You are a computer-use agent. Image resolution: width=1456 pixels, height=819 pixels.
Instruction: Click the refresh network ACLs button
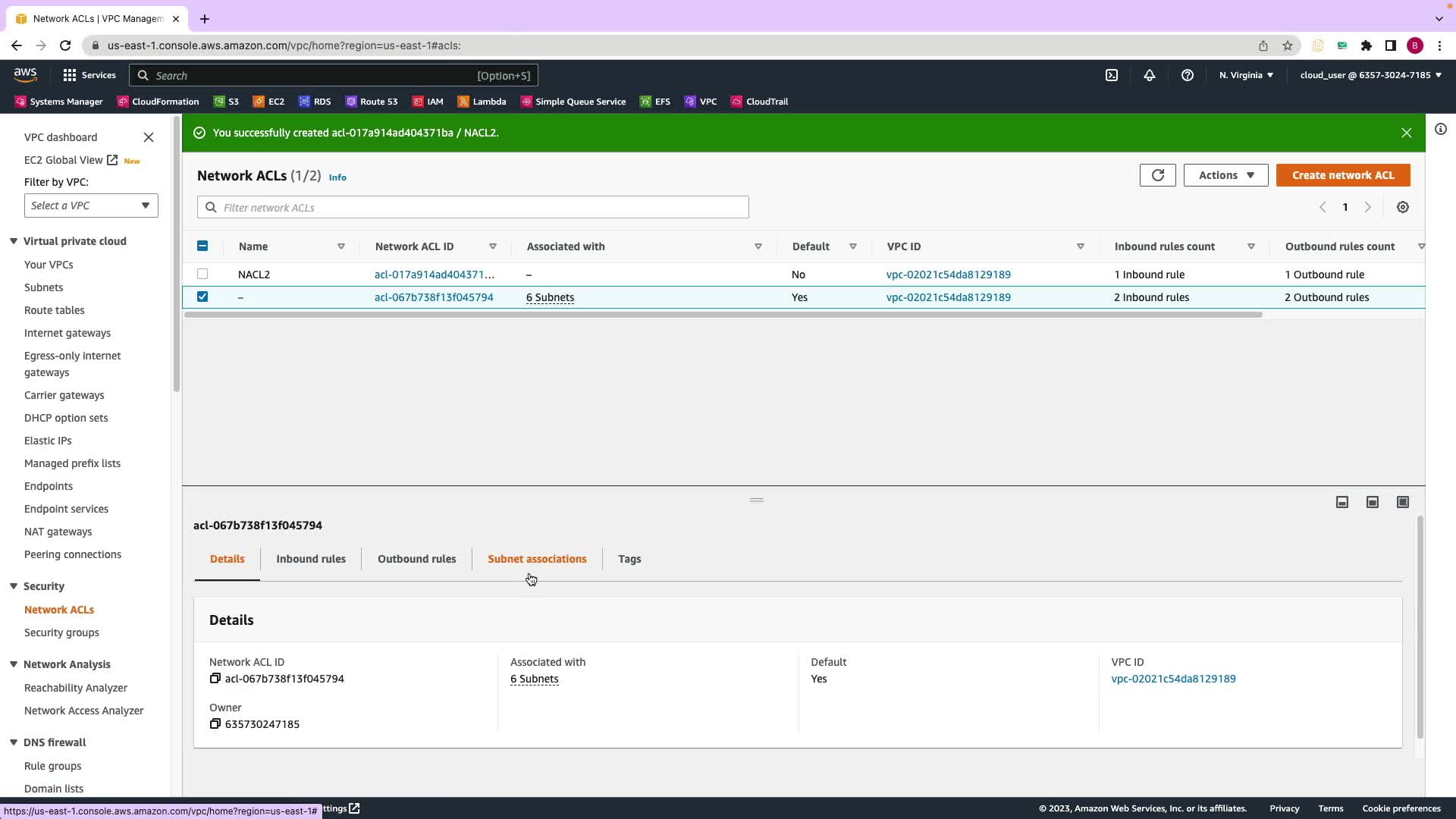(1157, 175)
